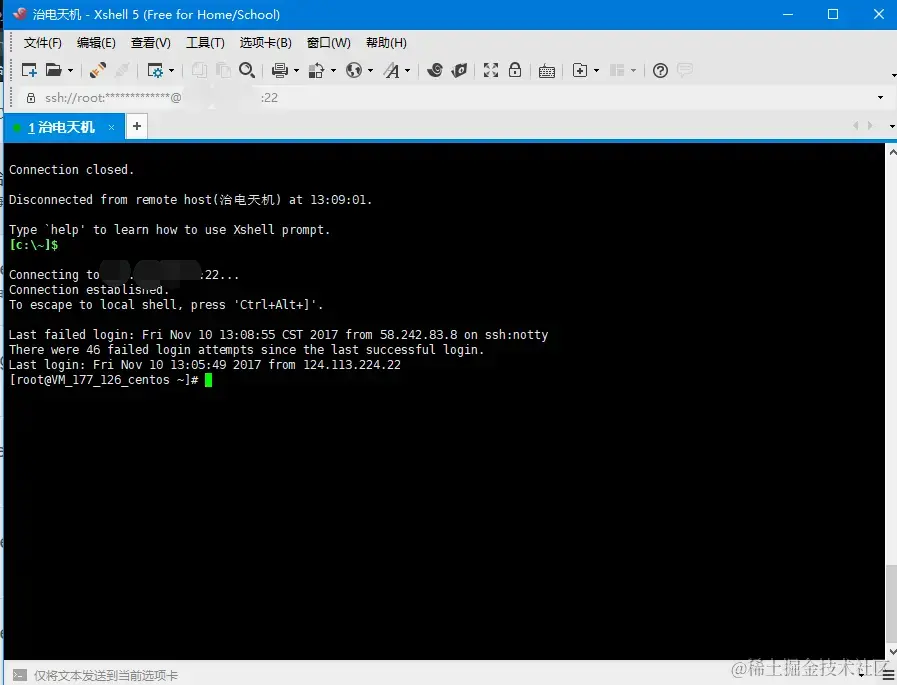Click the 'Type help to learn' hint line
This screenshot has width=897, height=685.
169,230
